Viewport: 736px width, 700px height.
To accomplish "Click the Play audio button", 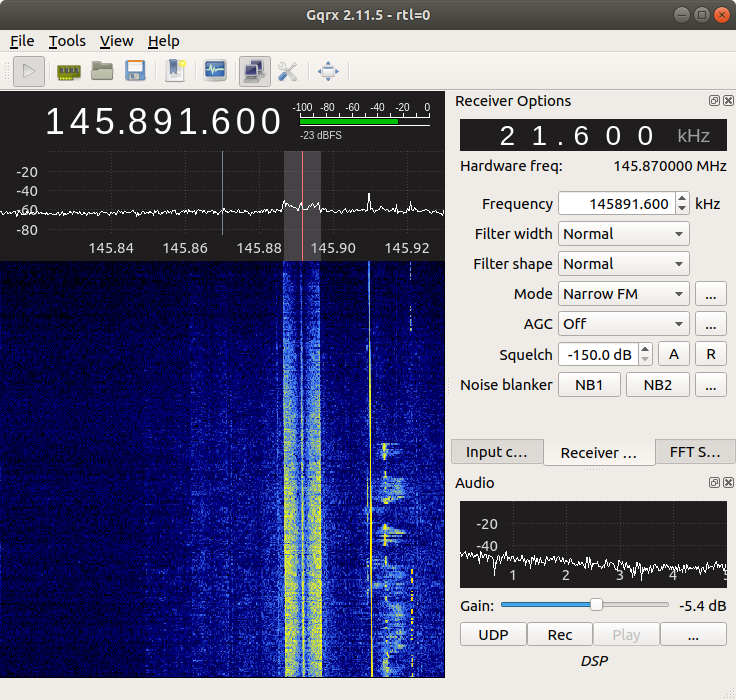I will click(x=626, y=635).
